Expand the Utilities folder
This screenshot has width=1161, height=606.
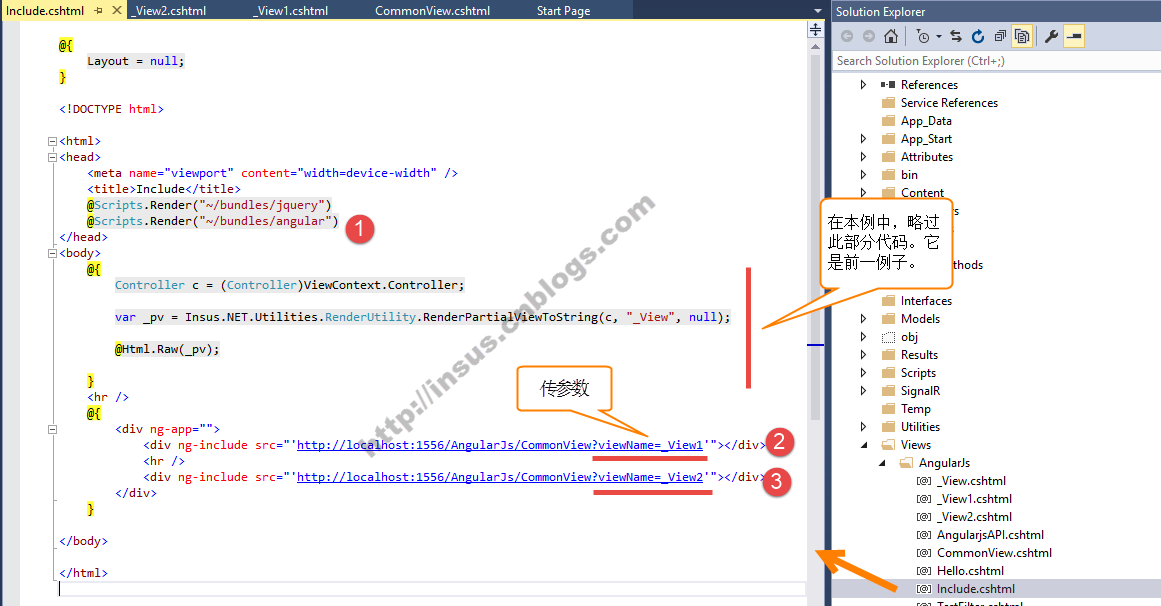click(x=863, y=427)
